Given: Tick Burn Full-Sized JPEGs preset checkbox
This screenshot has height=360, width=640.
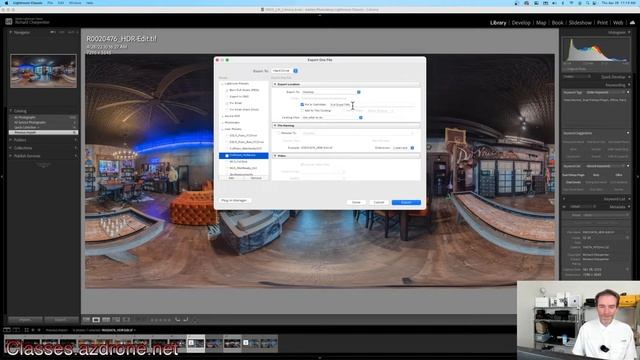Looking at the screenshot, I should pyautogui.click(x=227, y=90).
